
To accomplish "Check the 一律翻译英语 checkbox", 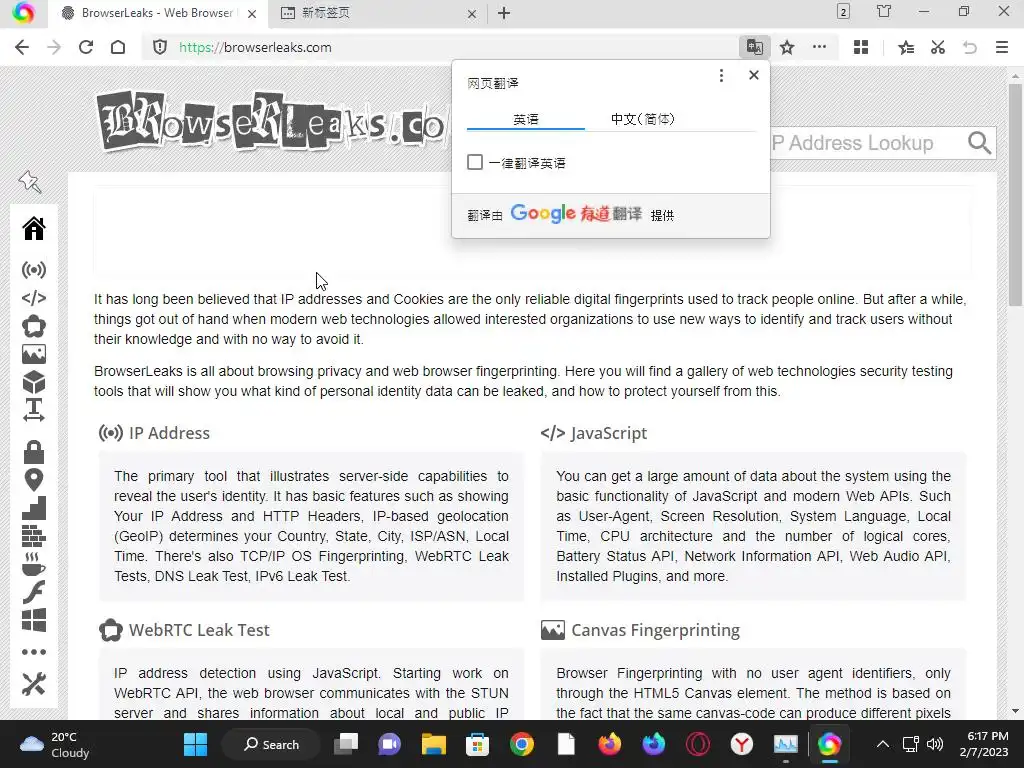I will [x=475, y=162].
